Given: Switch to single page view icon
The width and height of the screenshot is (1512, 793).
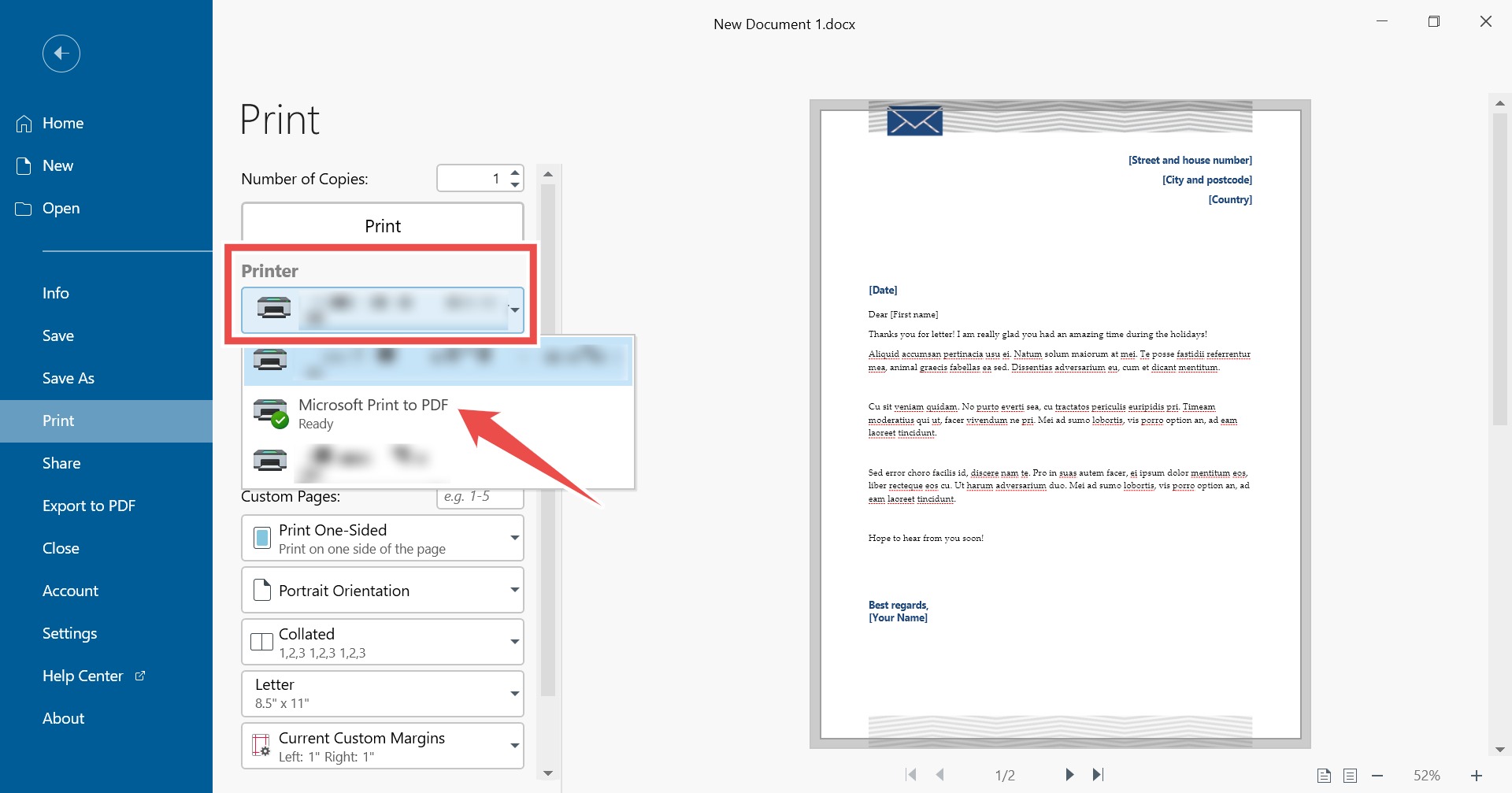Looking at the screenshot, I should click(1324, 776).
